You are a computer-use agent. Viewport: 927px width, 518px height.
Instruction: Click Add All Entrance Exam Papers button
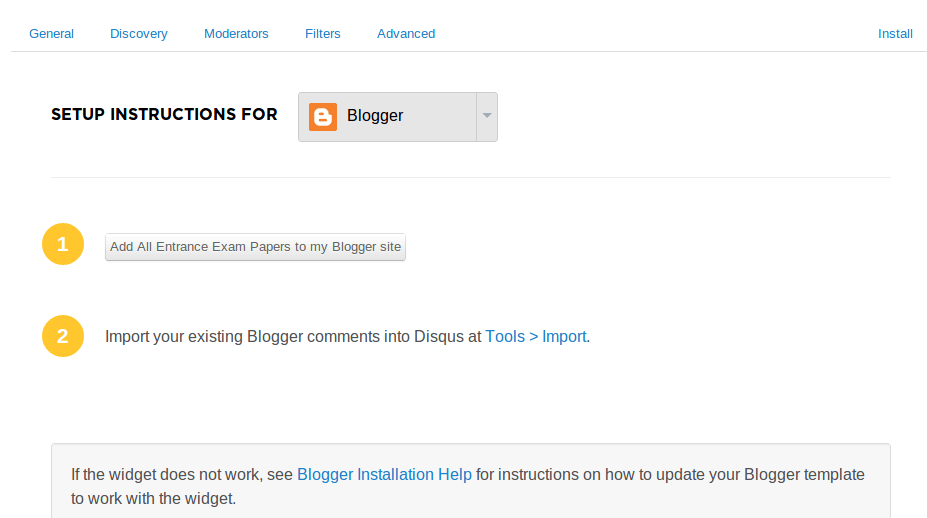pyautogui.click(x=255, y=247)
